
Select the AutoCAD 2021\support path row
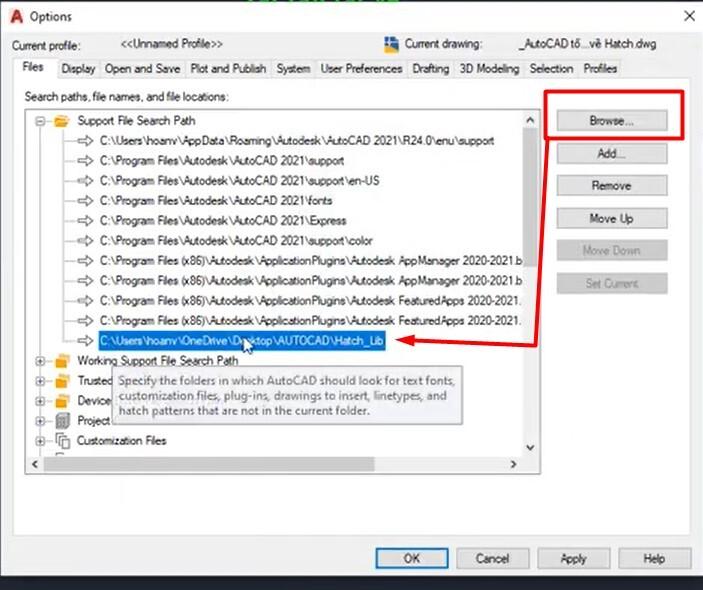click(x=222, y=161)
